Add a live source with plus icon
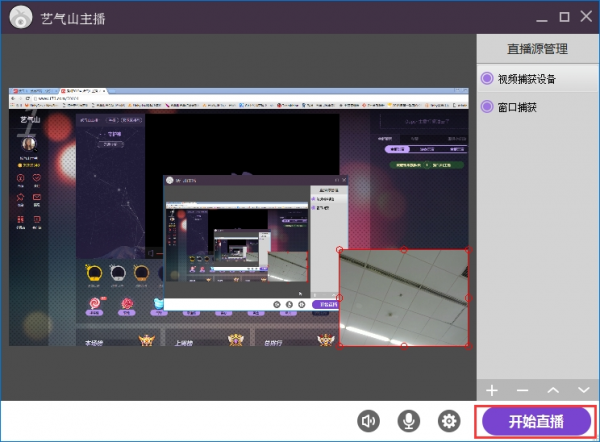 (492, 390)
